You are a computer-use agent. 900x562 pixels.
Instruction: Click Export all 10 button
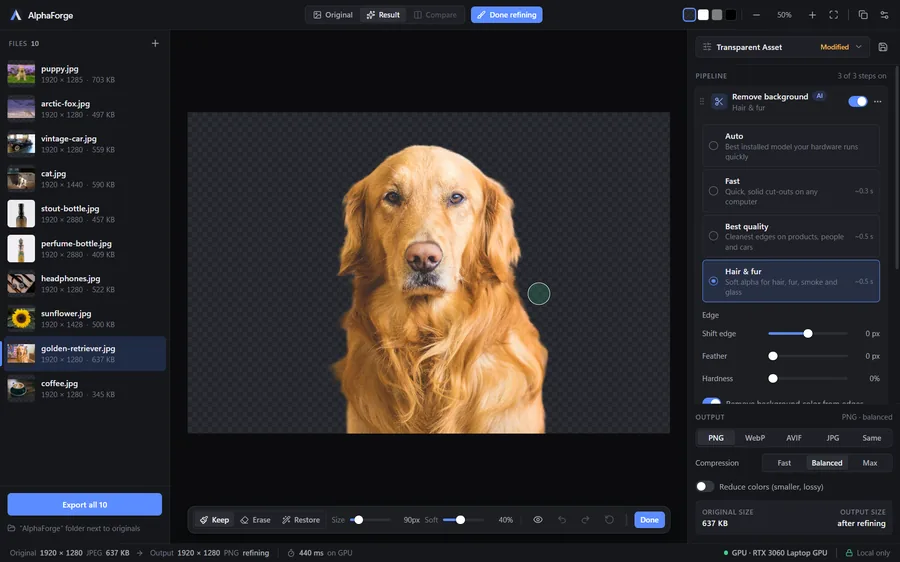[84, 505]
